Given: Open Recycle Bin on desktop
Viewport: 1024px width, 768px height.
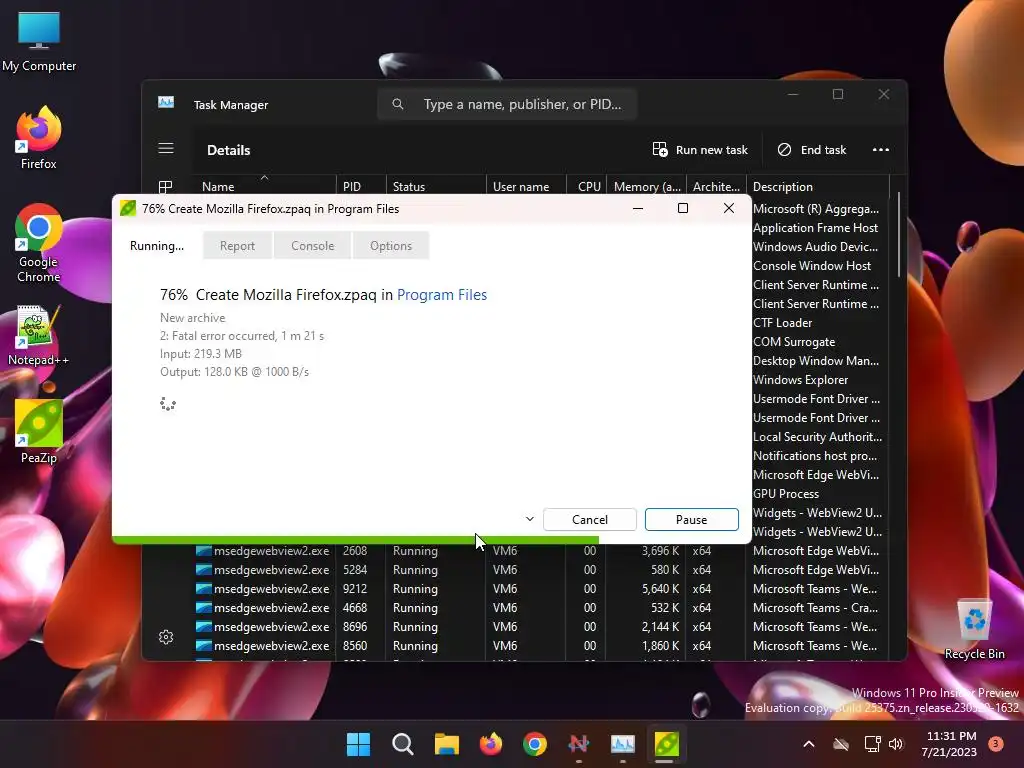Looking at the screenshot, I should tap(974, 630).
